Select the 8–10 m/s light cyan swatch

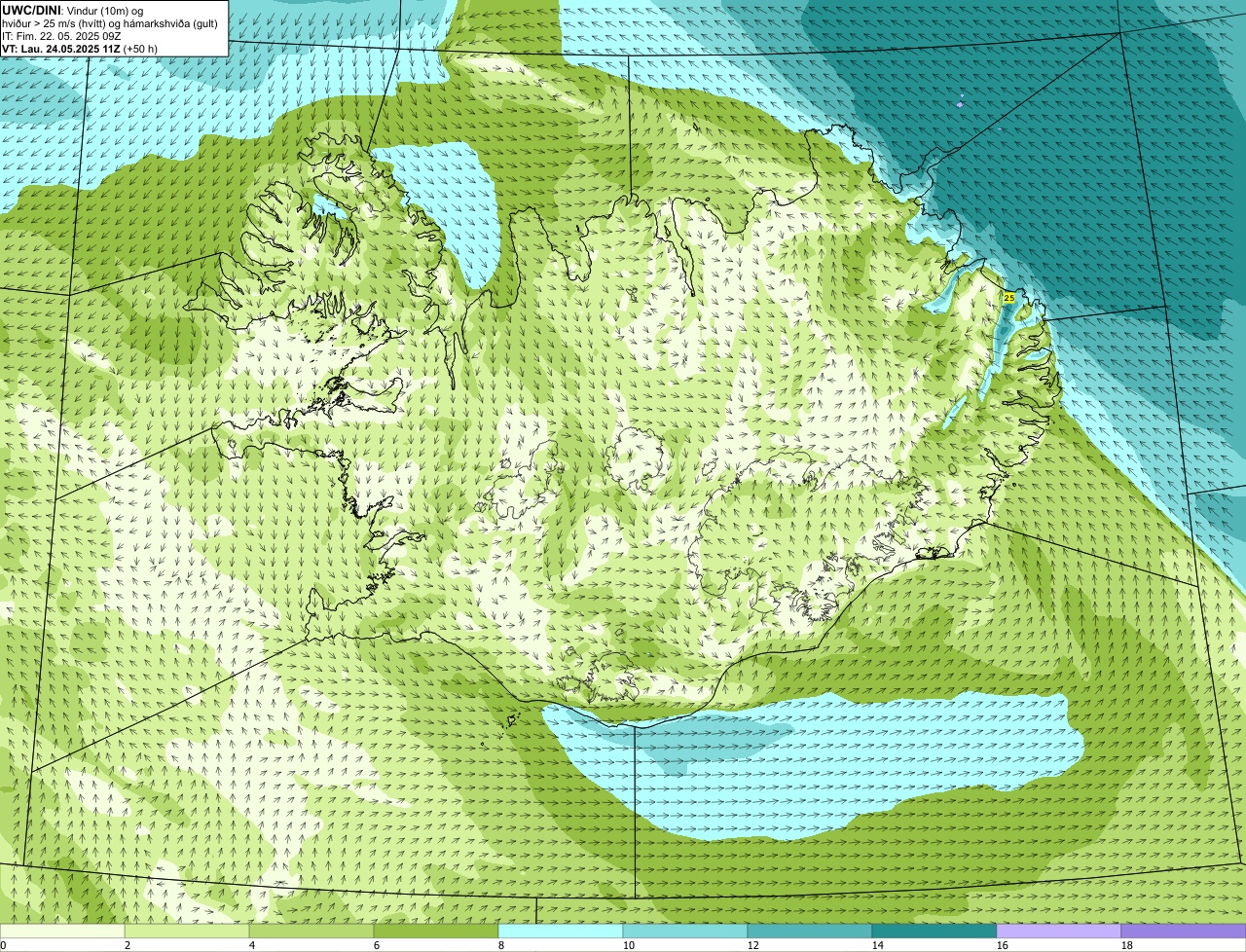(561, 931)
